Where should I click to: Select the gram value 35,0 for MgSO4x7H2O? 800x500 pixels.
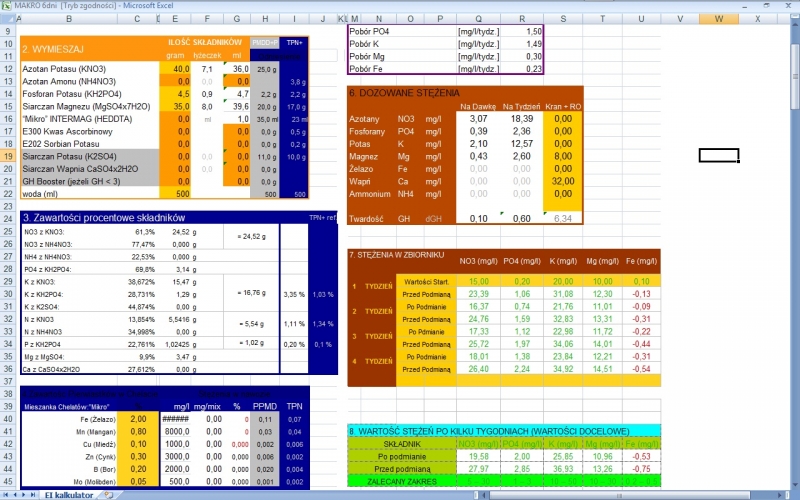coord(175,107)
